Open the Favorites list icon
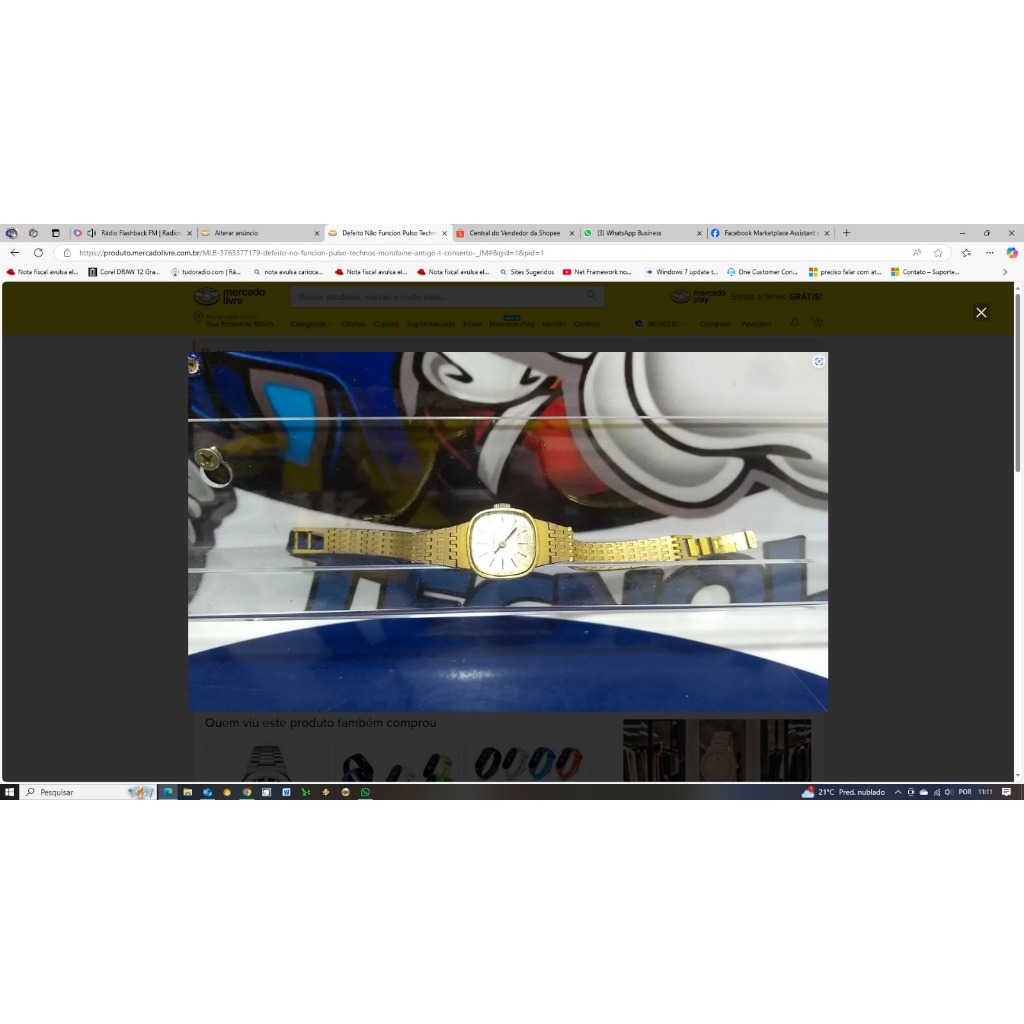This screenshot has height=1024, width=1024. pyautogui.click(x=967, y=253)
